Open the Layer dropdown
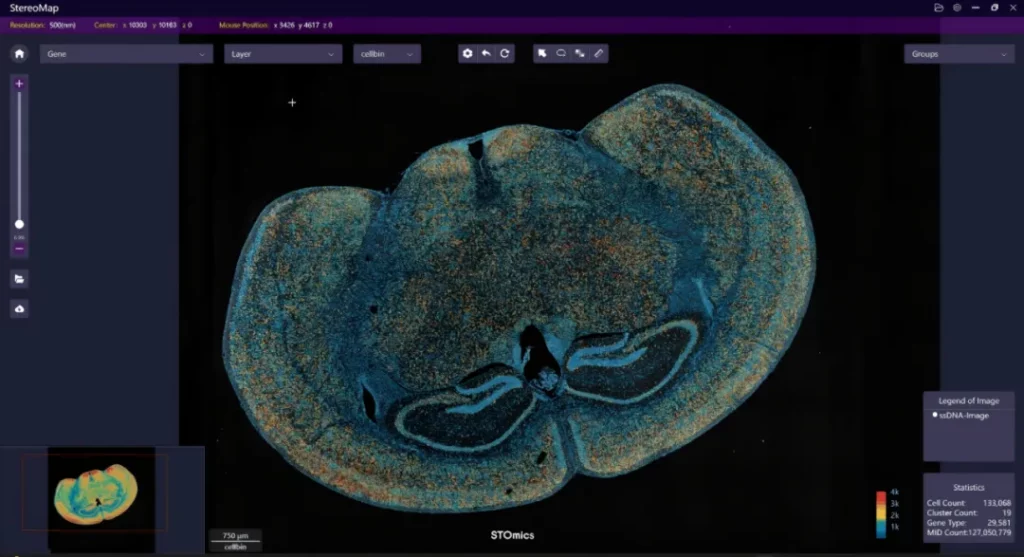The image size is (1024, 557). 284,54
